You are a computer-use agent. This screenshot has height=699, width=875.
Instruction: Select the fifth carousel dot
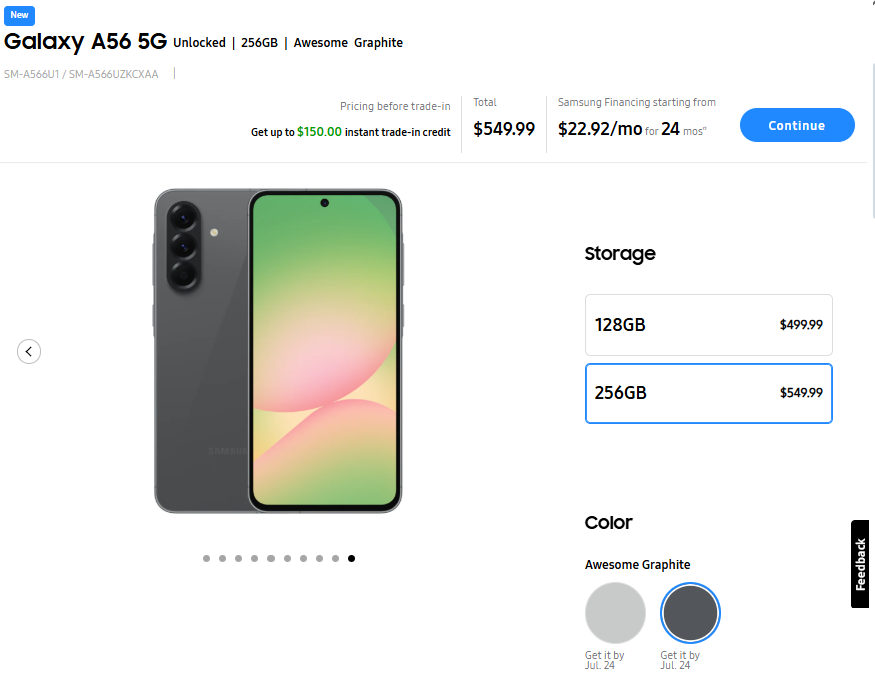coord(271,559)
